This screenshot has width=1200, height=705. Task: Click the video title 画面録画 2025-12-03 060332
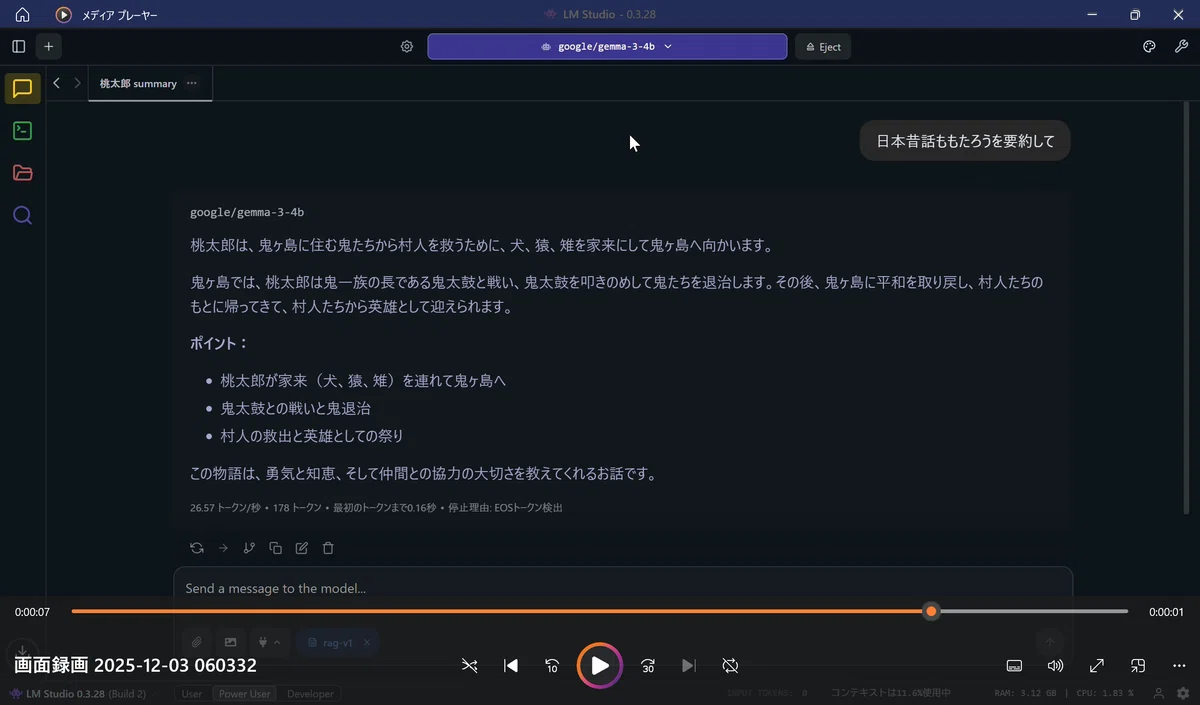tap(136, 665)
